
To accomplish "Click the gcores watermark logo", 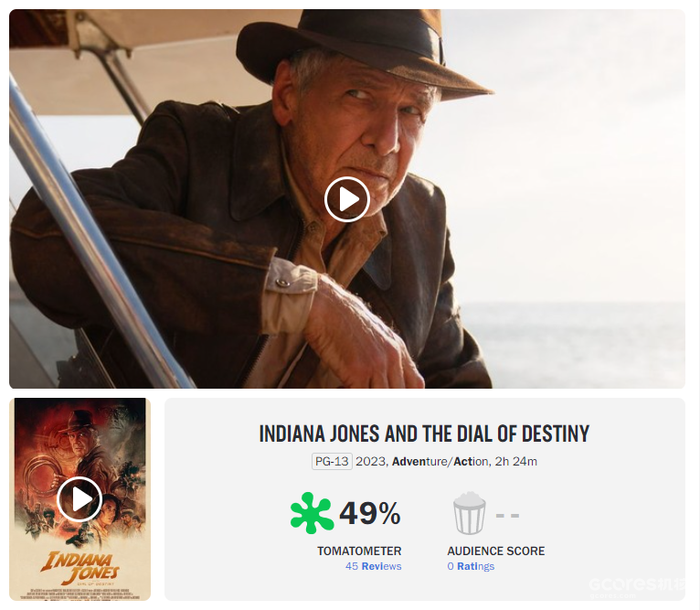I will pyautogui.click(x=636, y=586).
